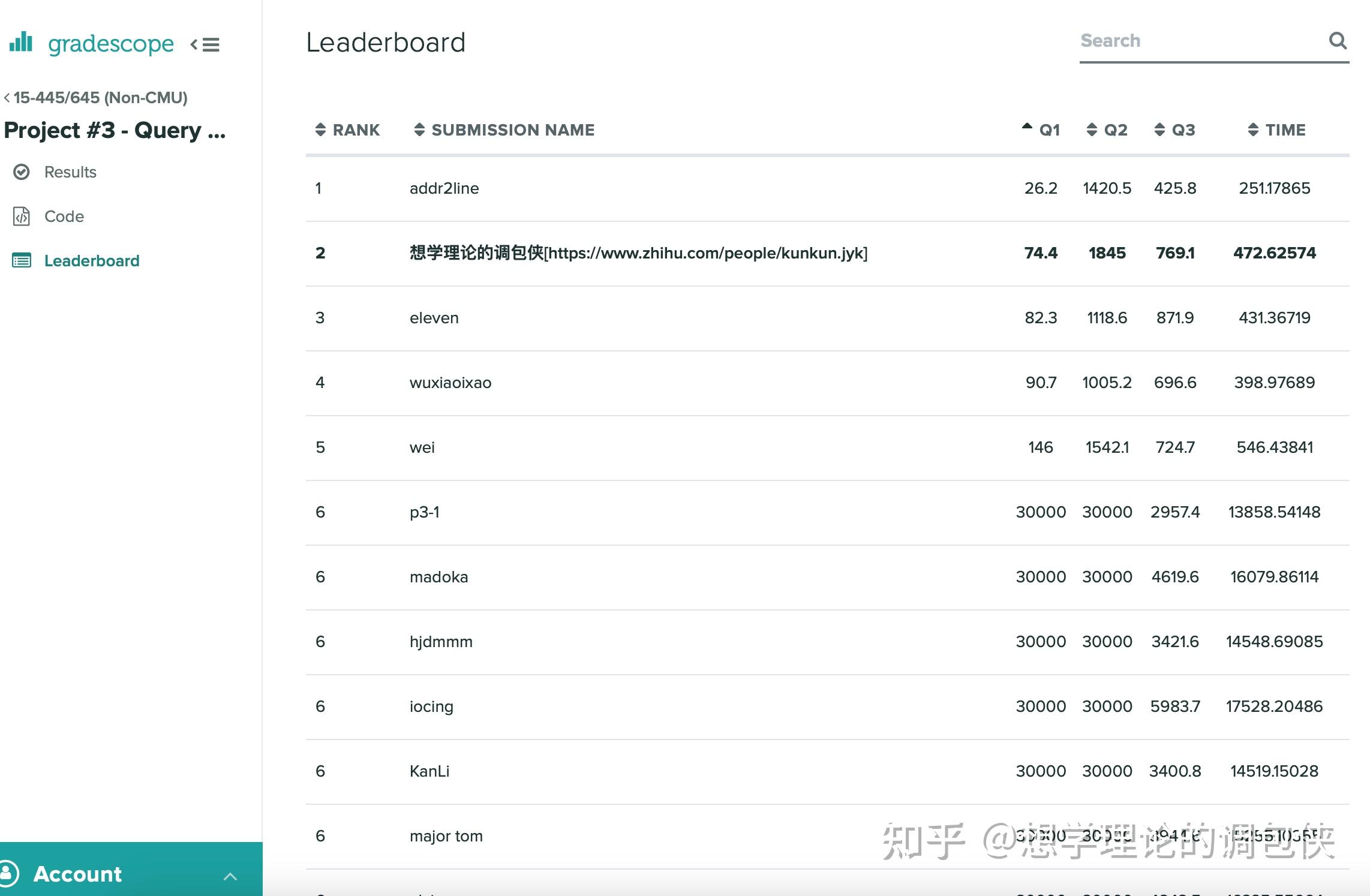Sort by SUBMISSION NAME column header
The height and width of the screenshot is (896, 1370).
coord(513,130)
